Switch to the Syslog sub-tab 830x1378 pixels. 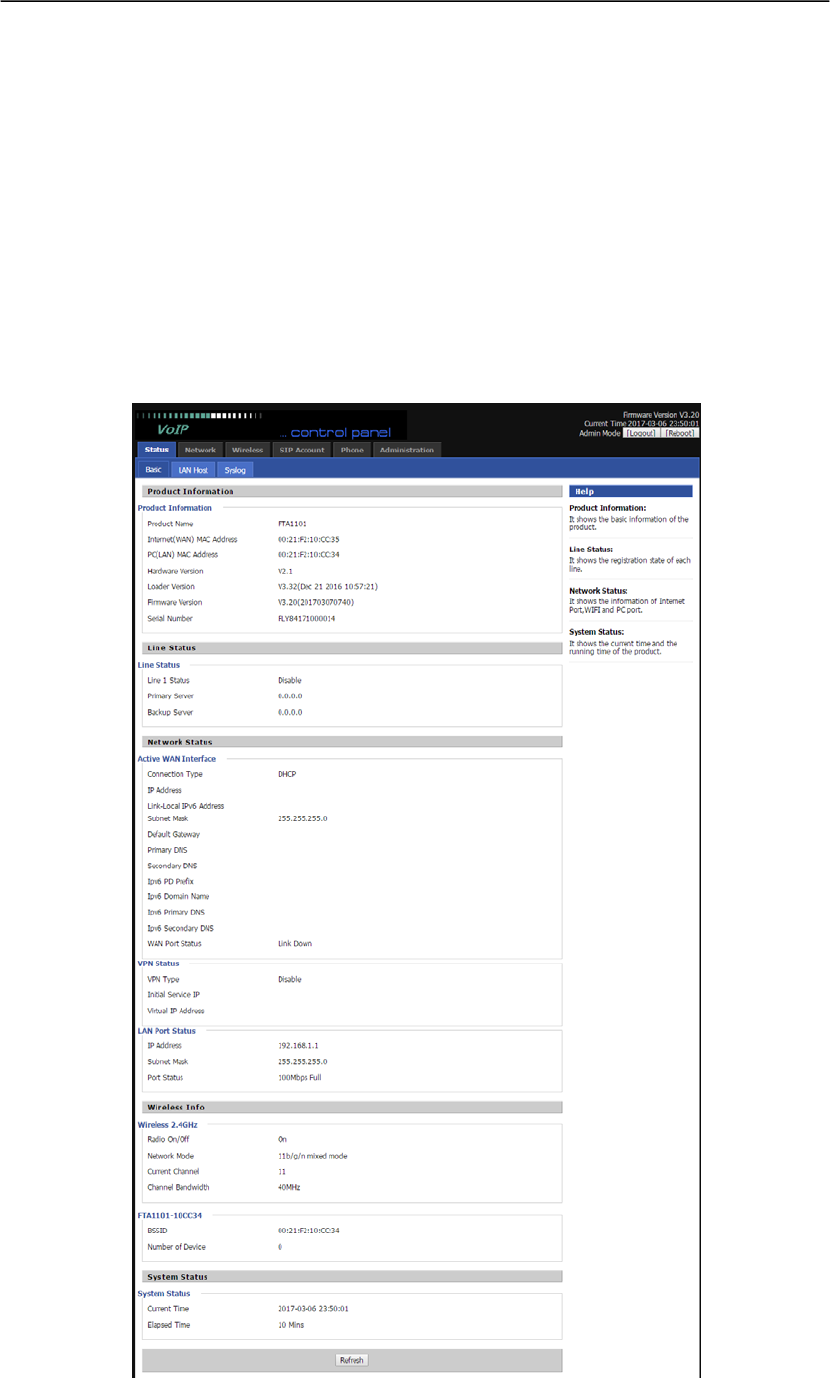click(235, 469)
